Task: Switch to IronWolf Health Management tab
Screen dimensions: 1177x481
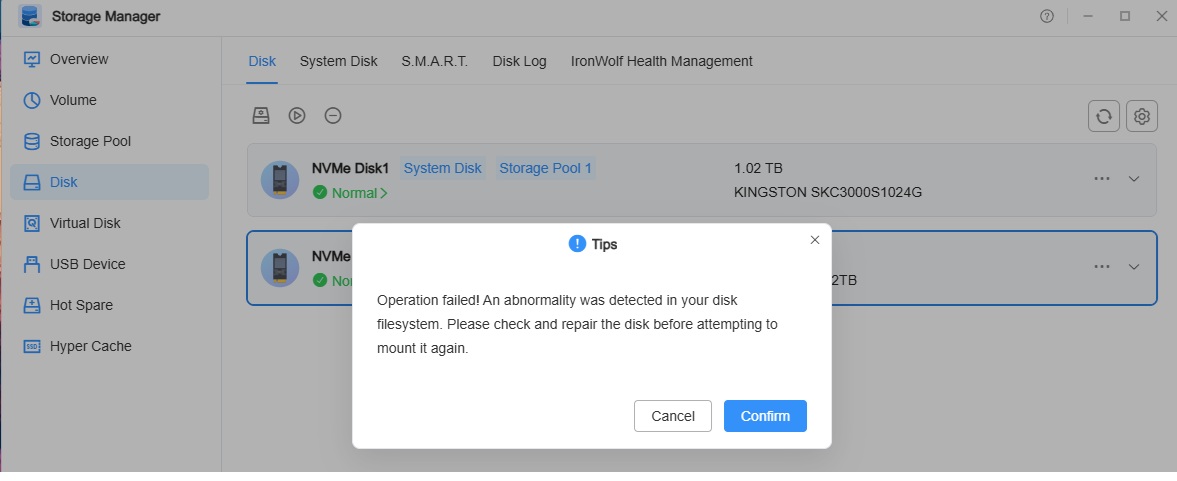Action: click(661, 62)
